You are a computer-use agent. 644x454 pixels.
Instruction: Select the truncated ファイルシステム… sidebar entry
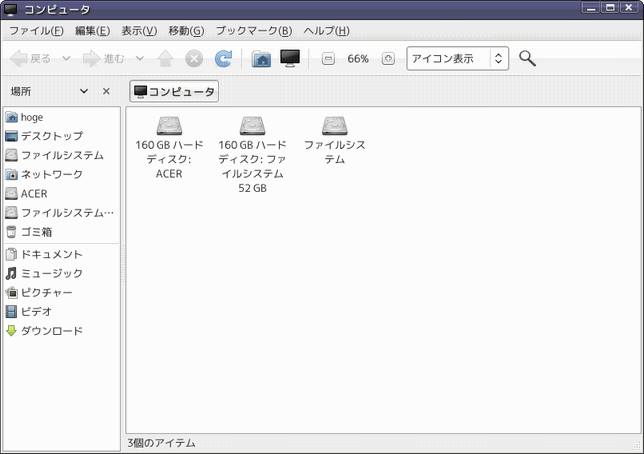tap(62, 213)
